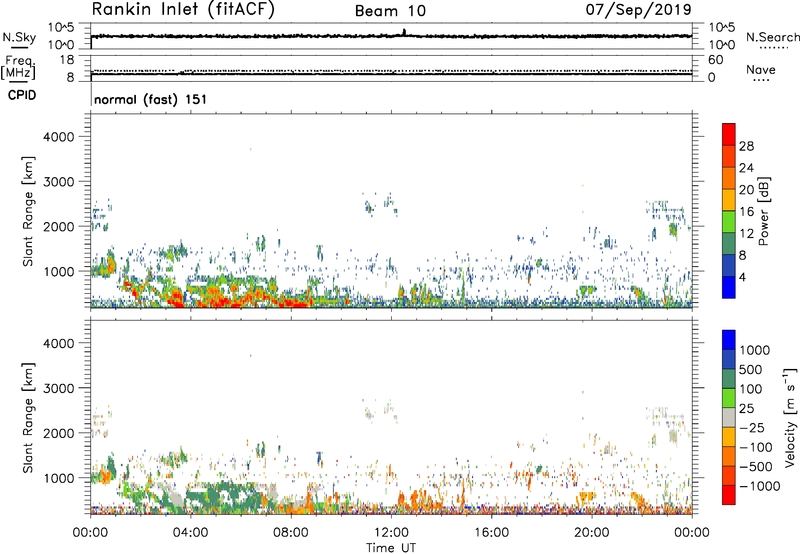Click the "20:00" time tick label
Viewport: 800px width, 554px height.
[591, 533]
